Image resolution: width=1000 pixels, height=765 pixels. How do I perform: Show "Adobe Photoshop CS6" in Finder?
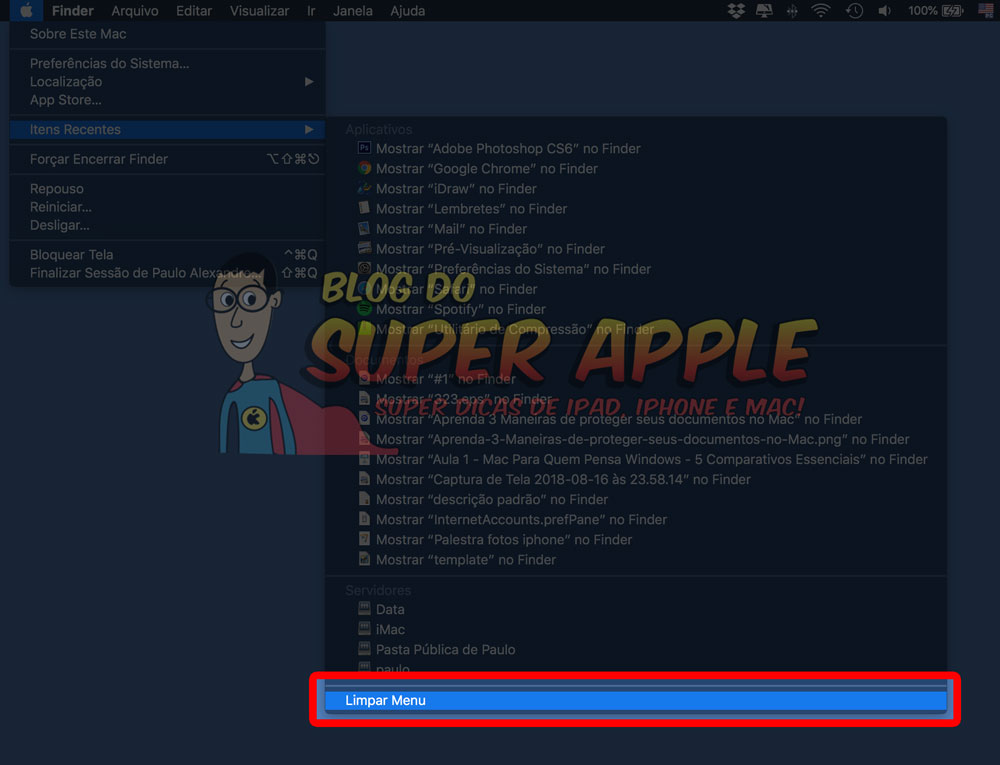[x=508, y=149]
